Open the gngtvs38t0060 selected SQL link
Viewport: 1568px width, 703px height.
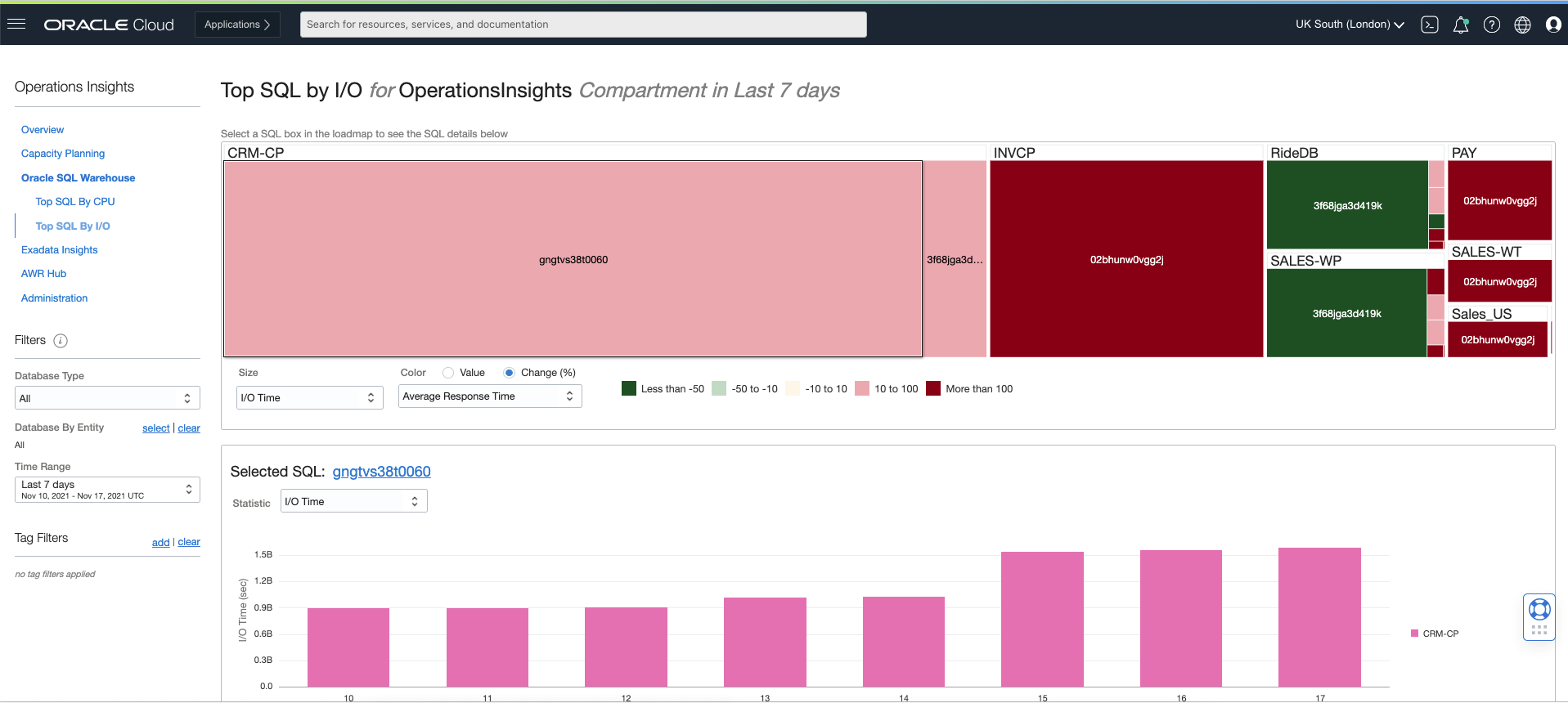(381, 472)
